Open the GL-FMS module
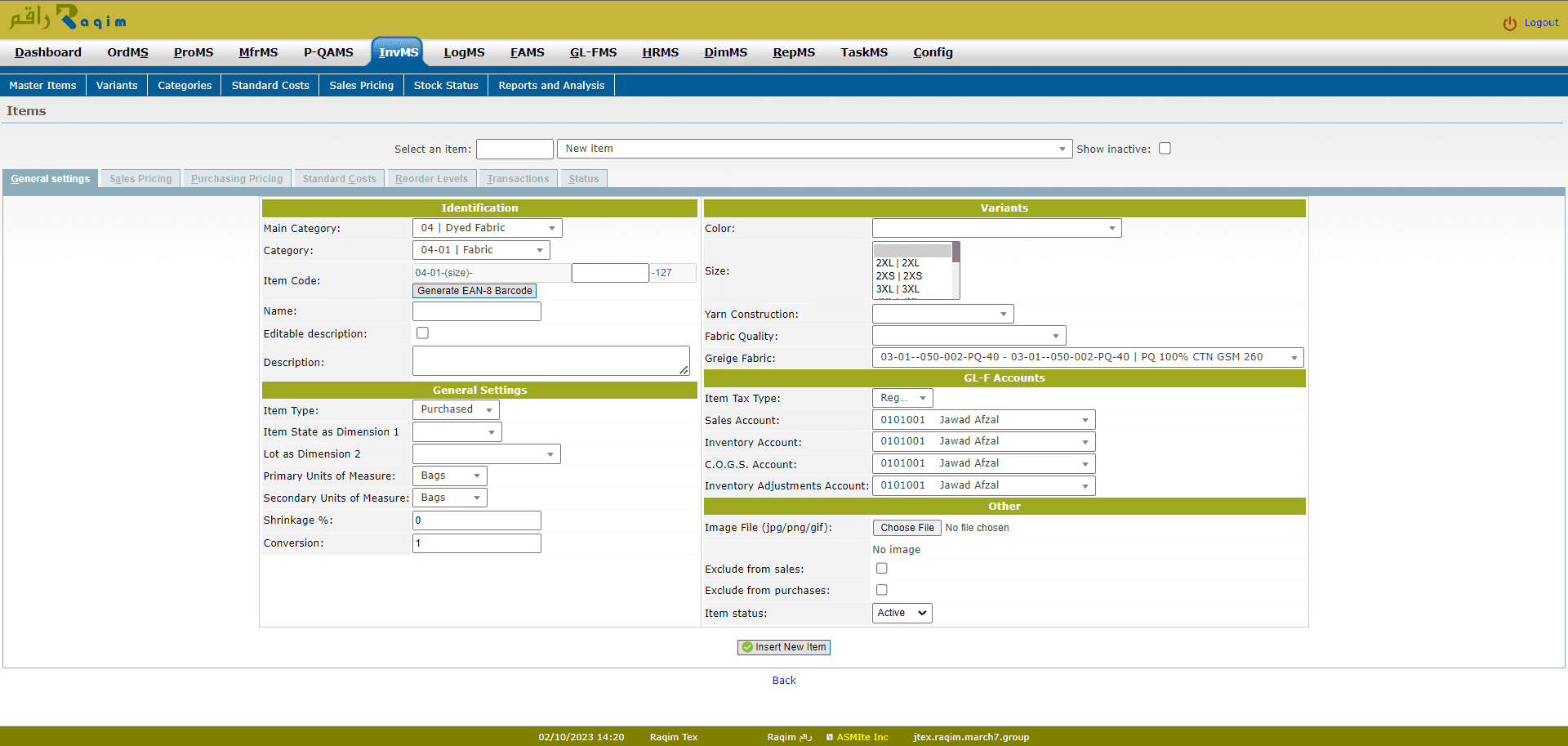Viewport: 1568px width, 746px height. tap(593, 52)
